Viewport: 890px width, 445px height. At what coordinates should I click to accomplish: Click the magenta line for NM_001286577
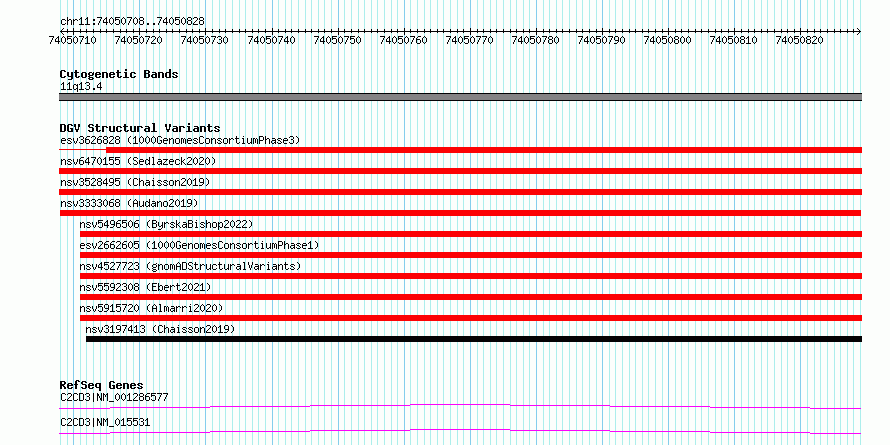click(x=460, y=406)
